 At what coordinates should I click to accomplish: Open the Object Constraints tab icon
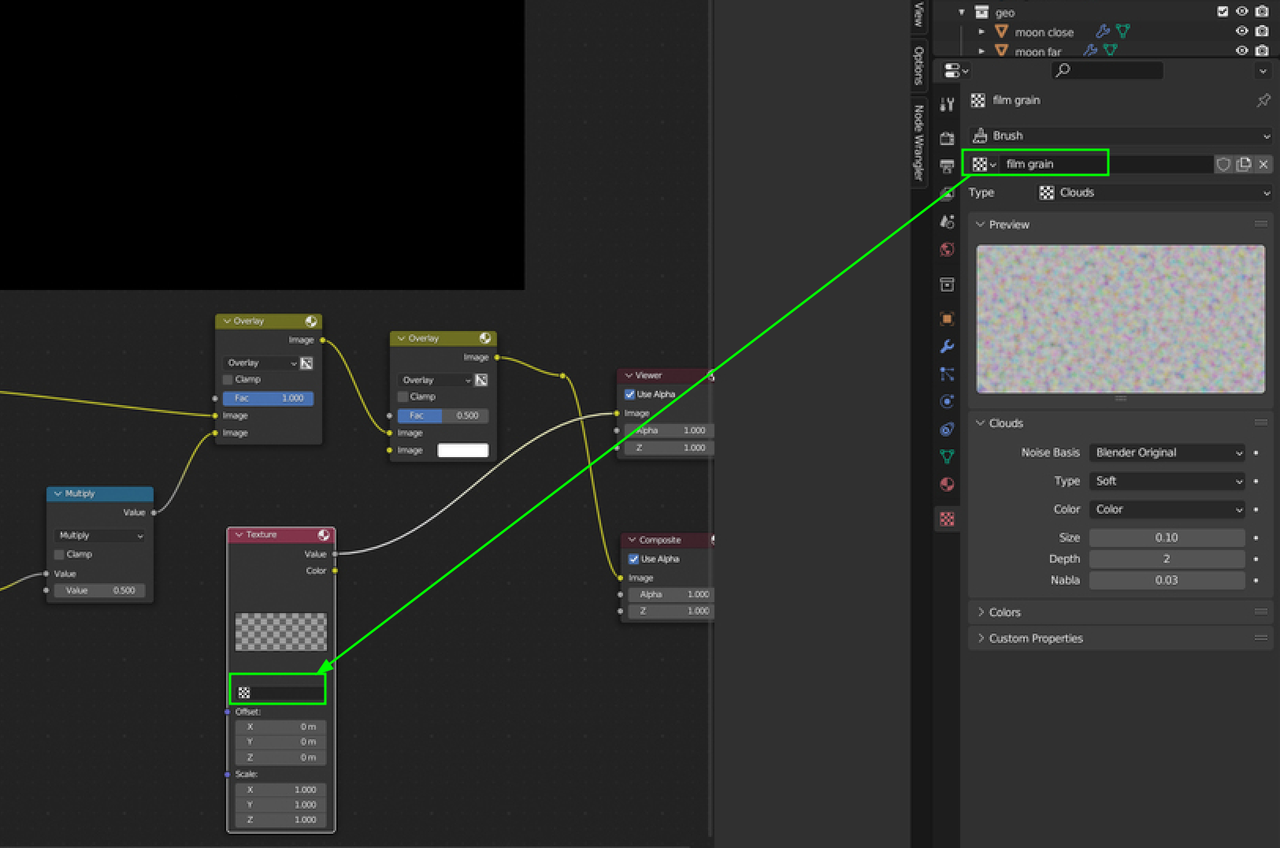(947, 429)
